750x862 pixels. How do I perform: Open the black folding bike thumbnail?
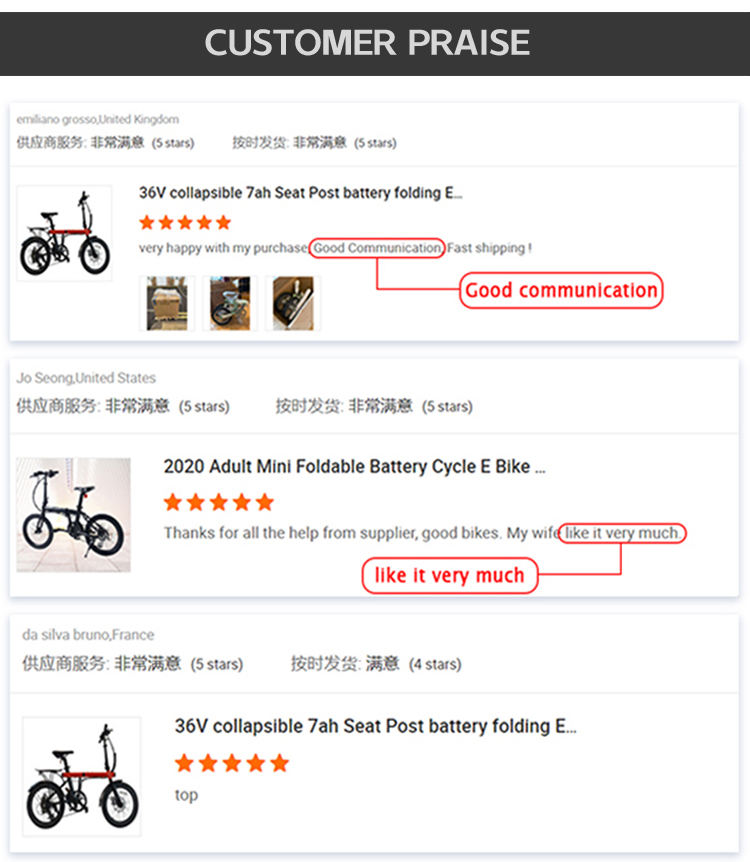click(73, 514)
